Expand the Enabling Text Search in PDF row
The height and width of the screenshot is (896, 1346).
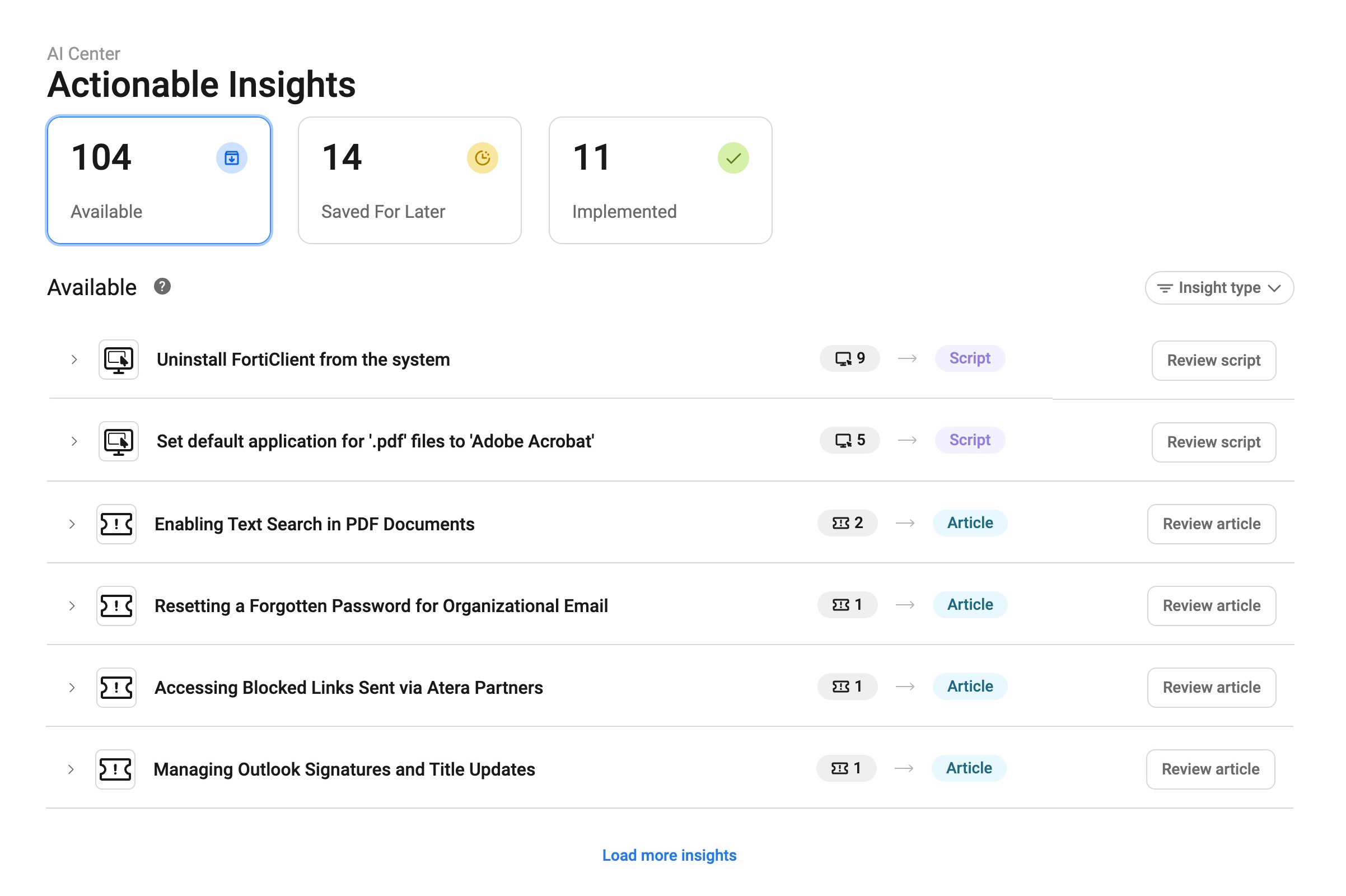72,524
